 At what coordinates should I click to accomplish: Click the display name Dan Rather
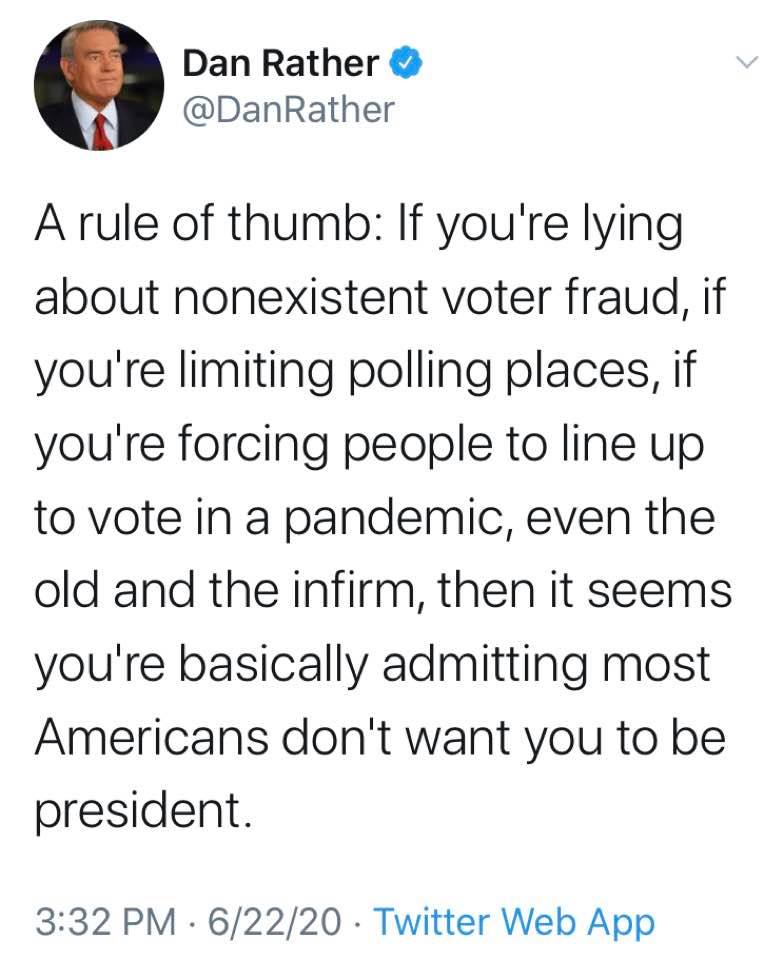tap(280, 63)
